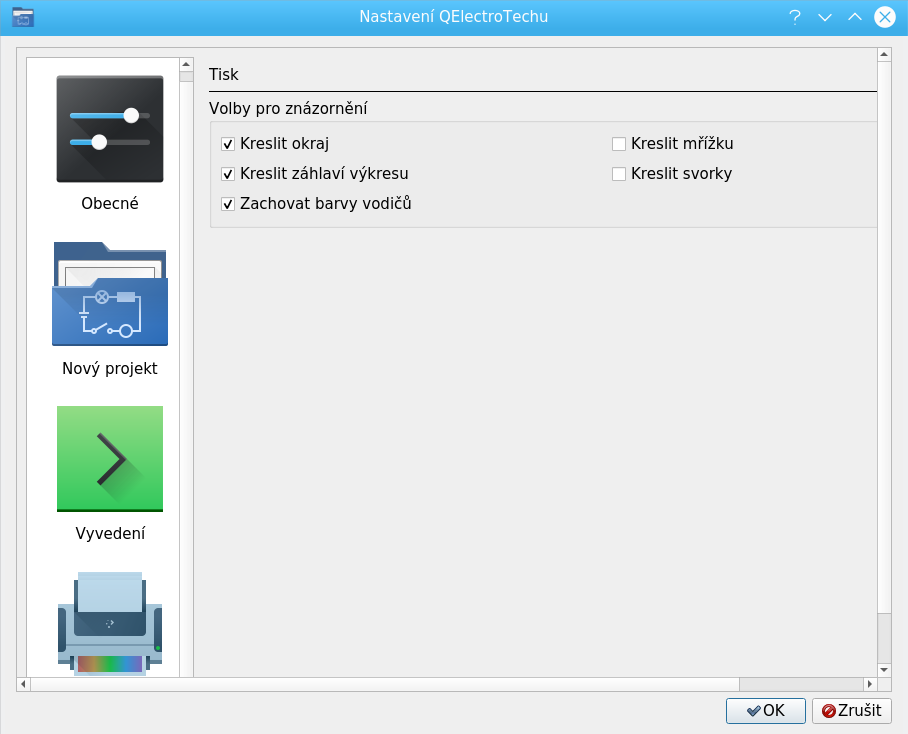Uncheck Kreslit záhlaví výkresu
This screenshot has width=908, height=734.
click(228, 174)
